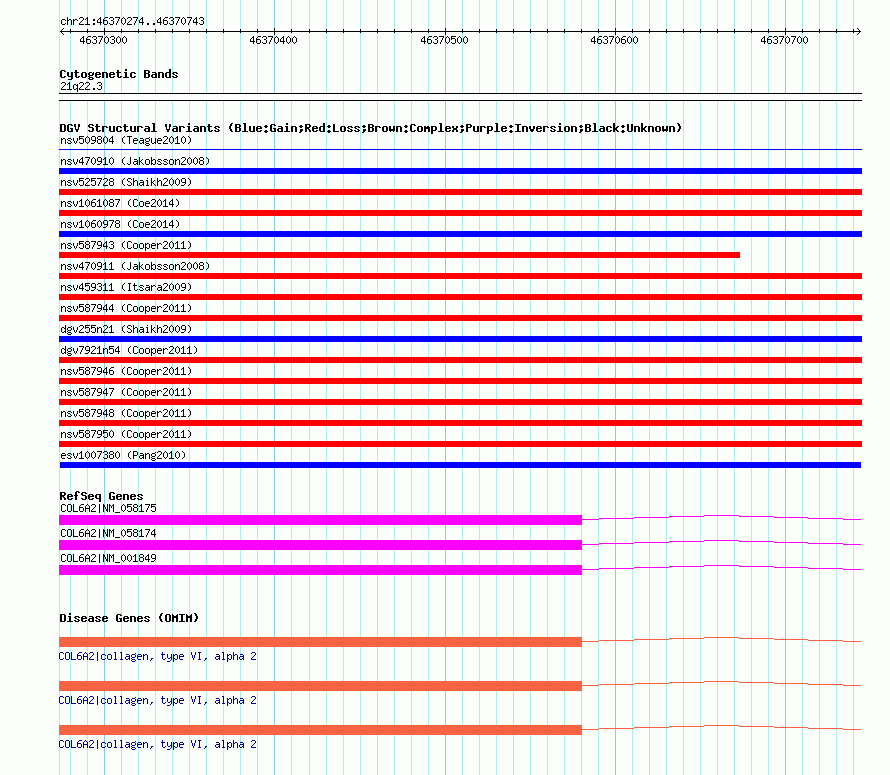Click ruler position 46370700

click(x=784, y=40)
